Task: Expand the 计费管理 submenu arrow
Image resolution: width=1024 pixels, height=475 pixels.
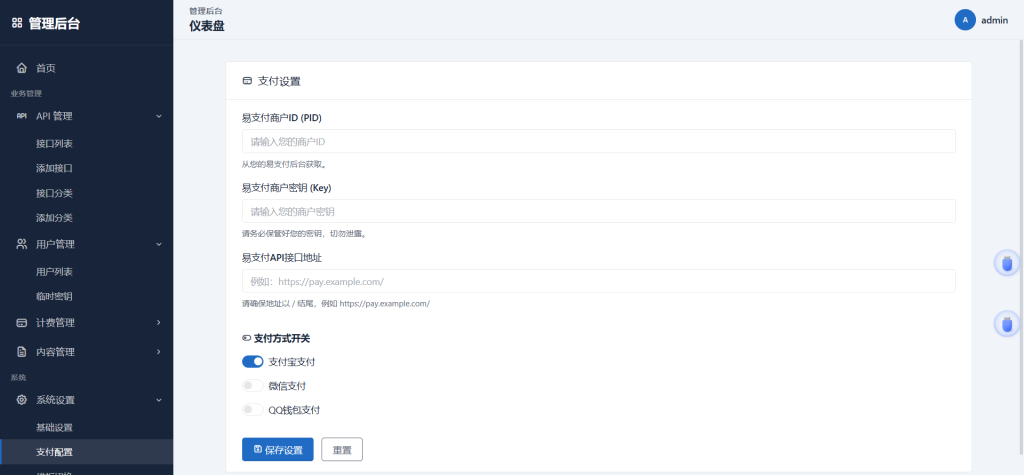Action: click(159, 323)
